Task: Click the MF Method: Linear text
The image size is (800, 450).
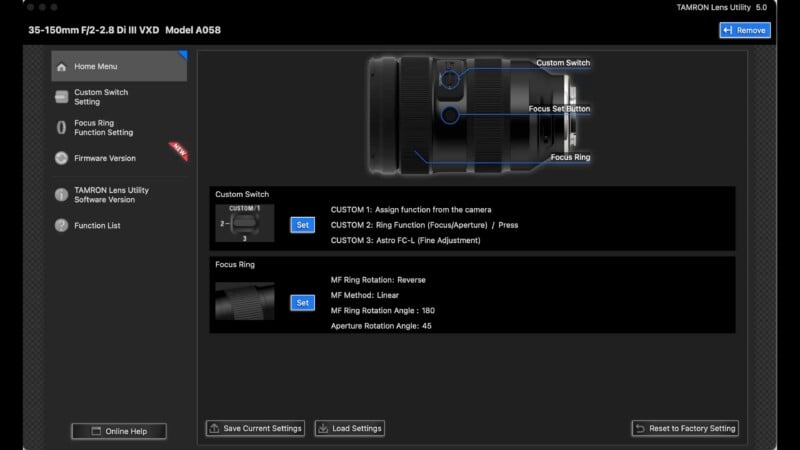Action: [x=365, y=295]
